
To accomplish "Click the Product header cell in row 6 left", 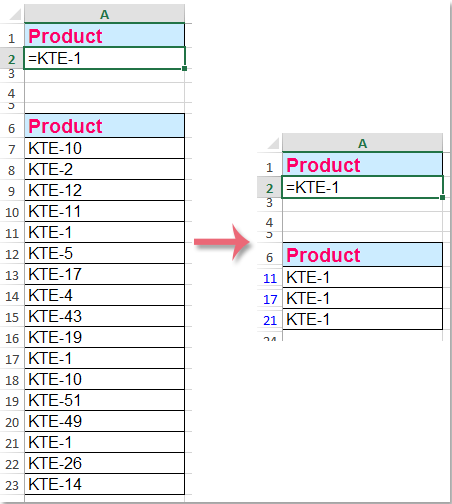I will [x=104, y=126].
